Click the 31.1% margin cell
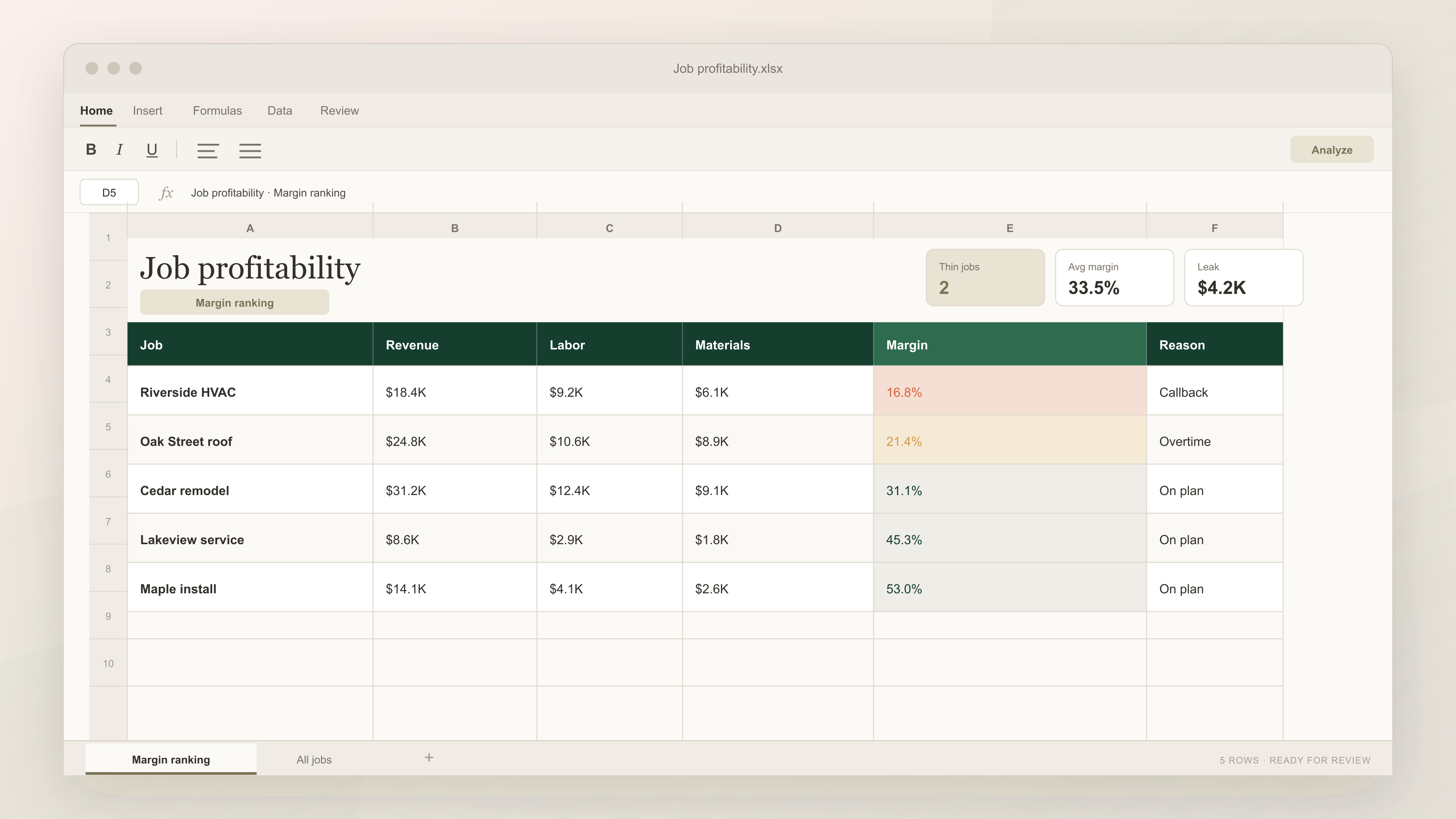1456x819 pixels. [1009, 489]
